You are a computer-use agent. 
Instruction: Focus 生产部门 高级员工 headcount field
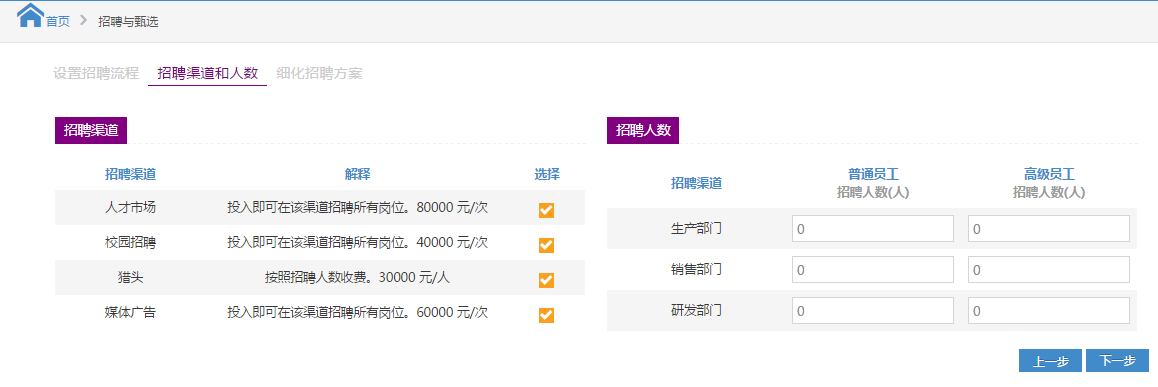point(1049,229)
